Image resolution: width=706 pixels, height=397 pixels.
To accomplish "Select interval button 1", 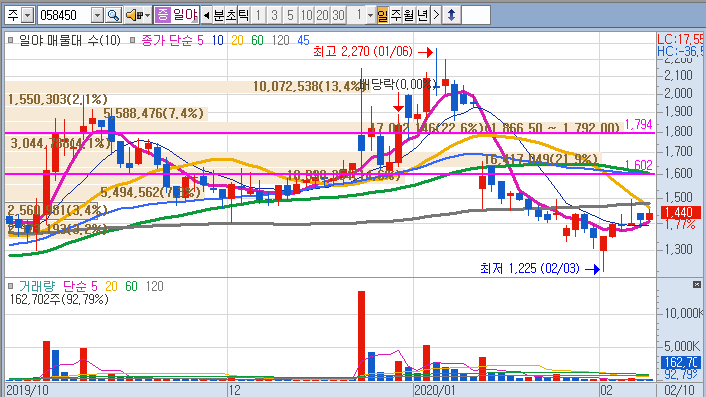I will (258, 15).
